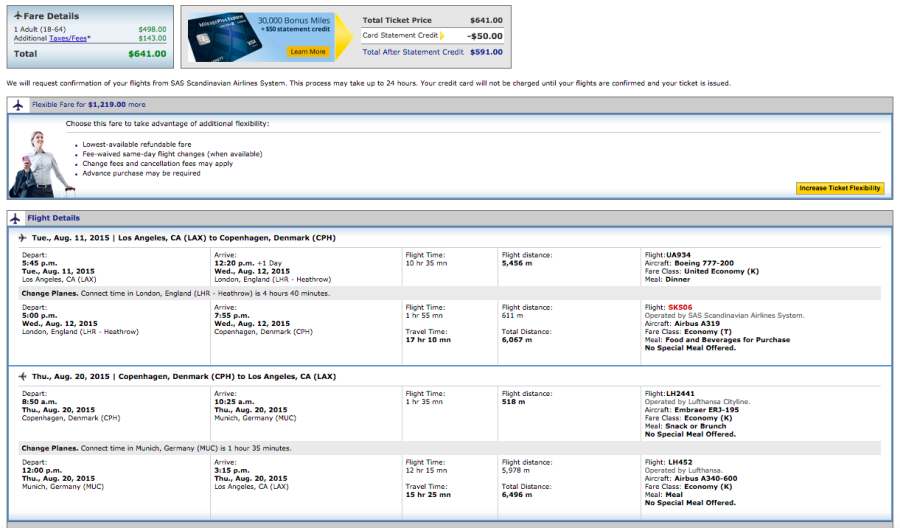The image size is (900, 528).
Task: Click the outbound plane icon by Aug. 11 itinerary
Action: [x=22, y=238]
